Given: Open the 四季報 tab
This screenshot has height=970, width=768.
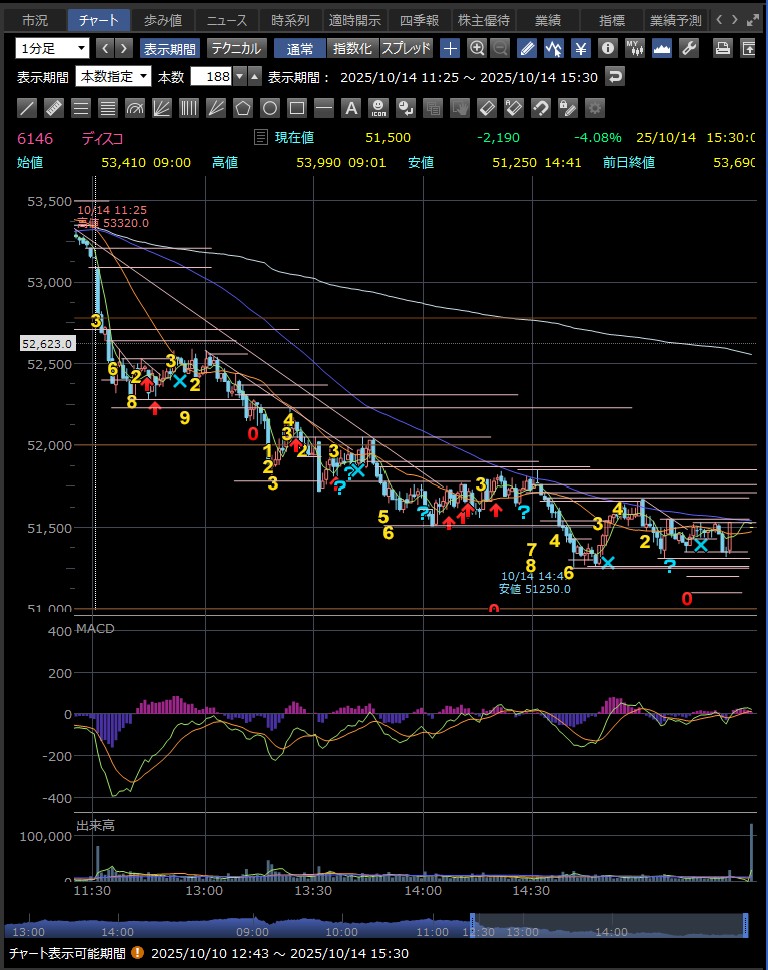Looking at the screenshot, I should coord(419,20).
